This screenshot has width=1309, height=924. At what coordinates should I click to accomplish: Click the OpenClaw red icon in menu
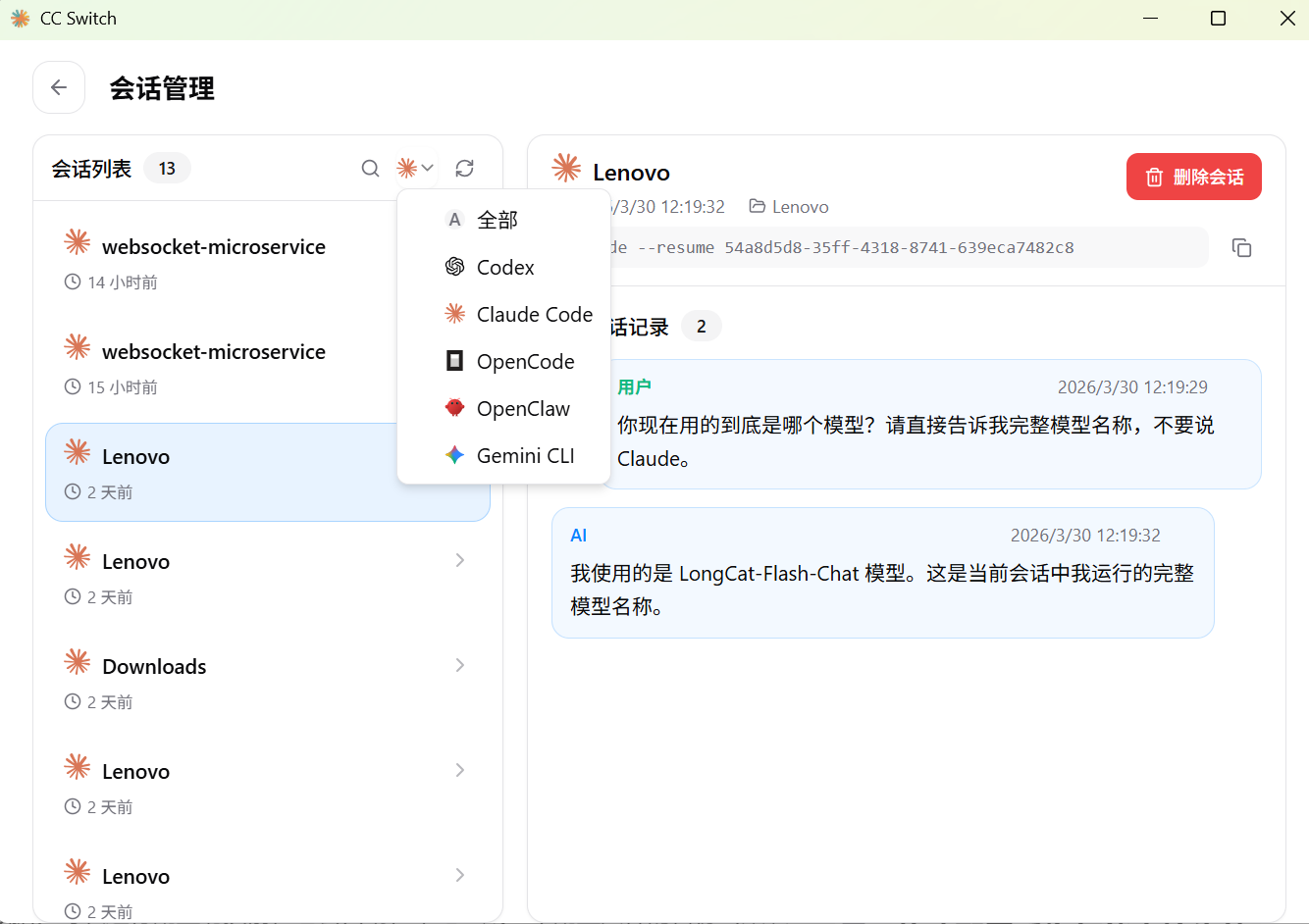click(454, 407)
